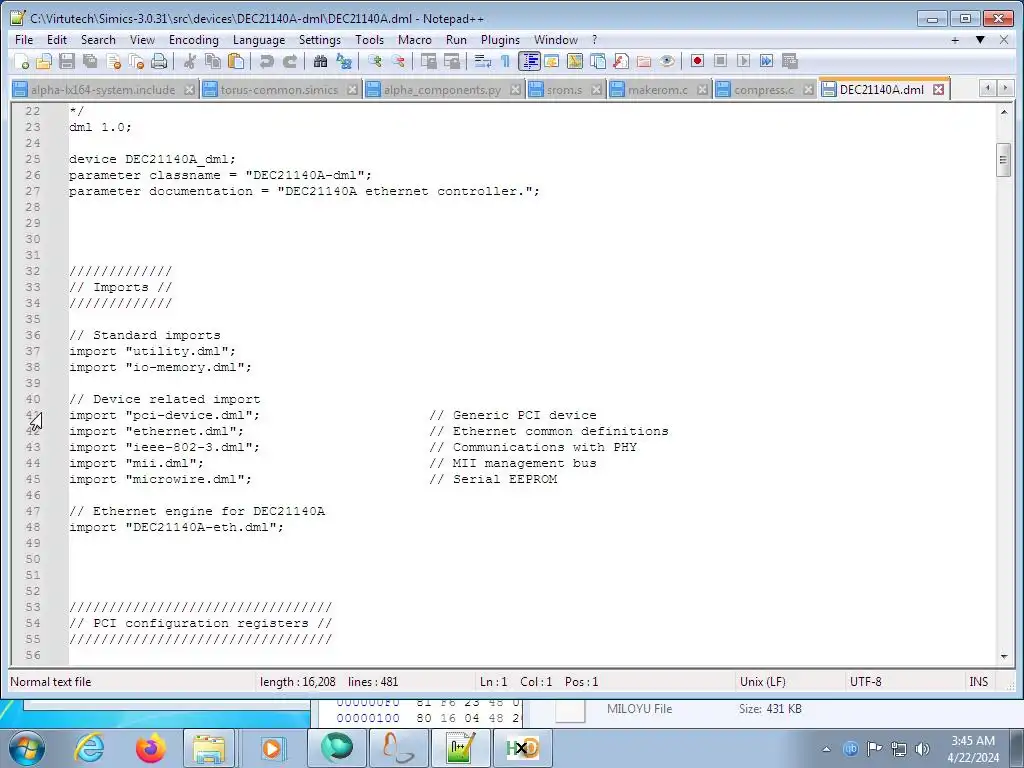Create a new file with toolbar icon
This screenshot has width=1024, height=768.
pyautogui.click(x=21, y=61)
